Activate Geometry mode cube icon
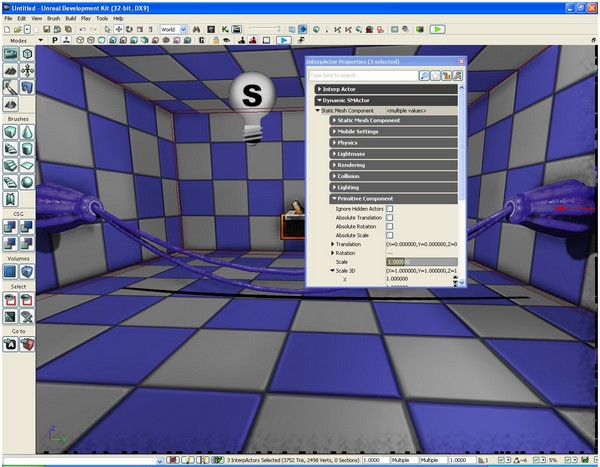 click(x=27, y=54)
